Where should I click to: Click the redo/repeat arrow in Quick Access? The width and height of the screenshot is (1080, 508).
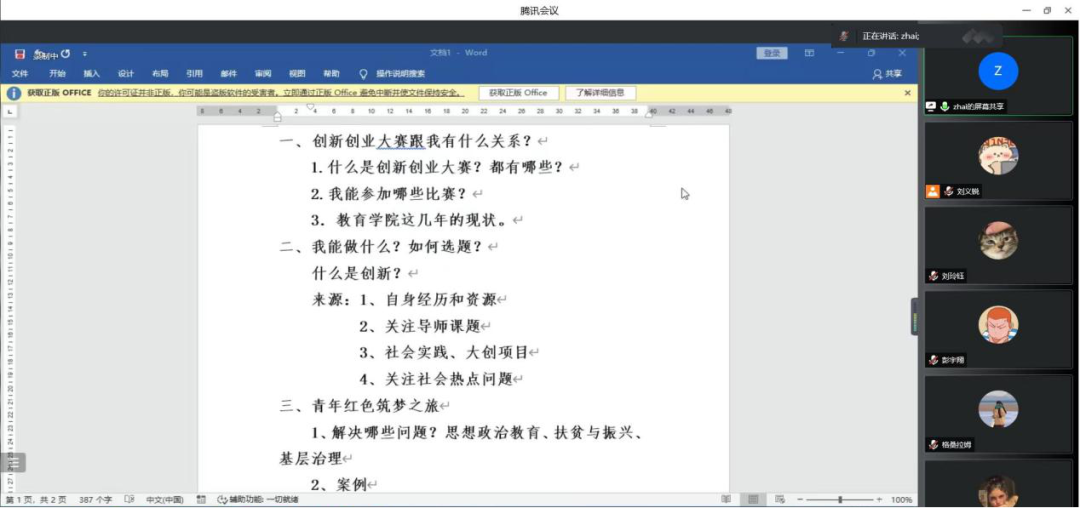pyautogui.click(x=66, y=53)
